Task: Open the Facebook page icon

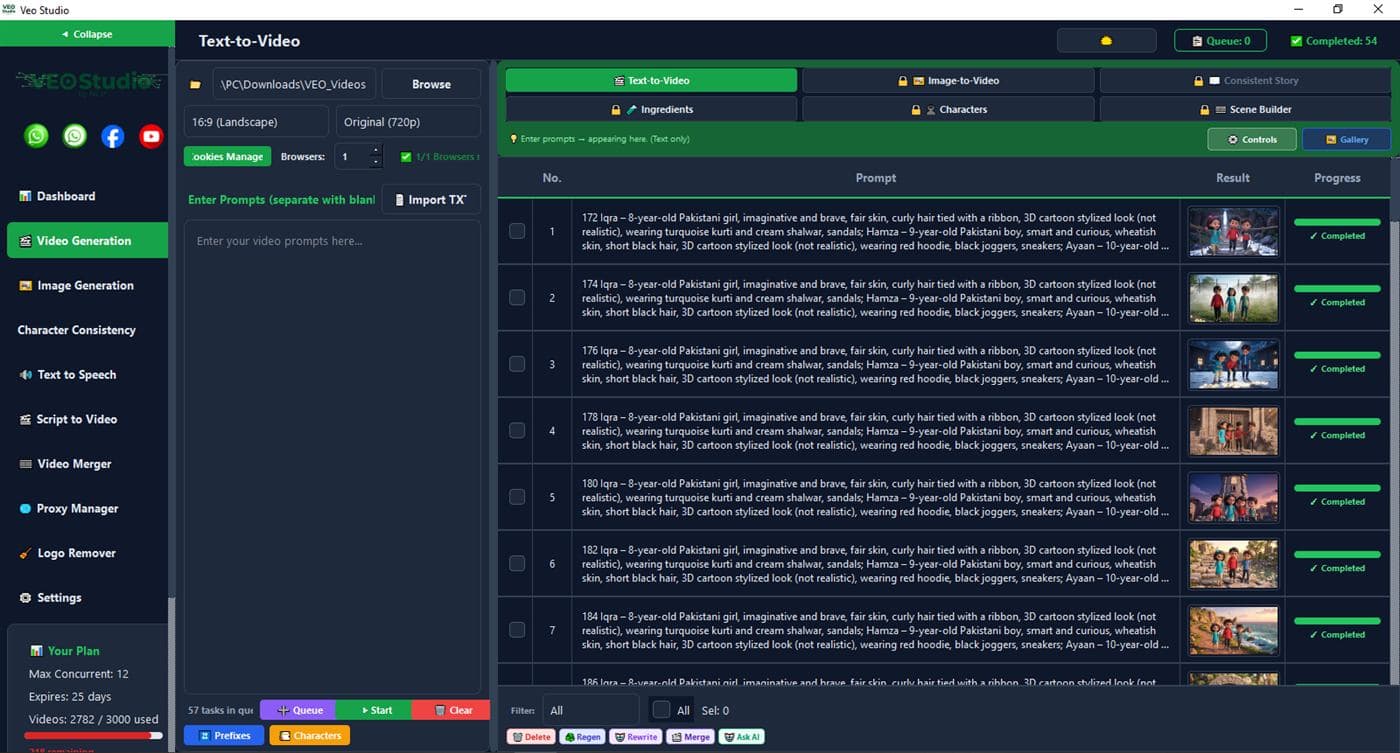Action: [113, 136]
